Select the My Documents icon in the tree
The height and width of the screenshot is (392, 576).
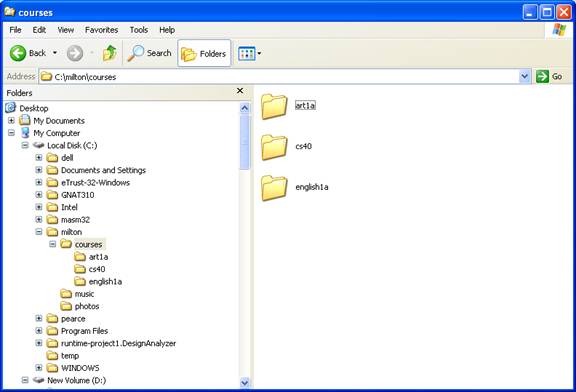(25, 120)
